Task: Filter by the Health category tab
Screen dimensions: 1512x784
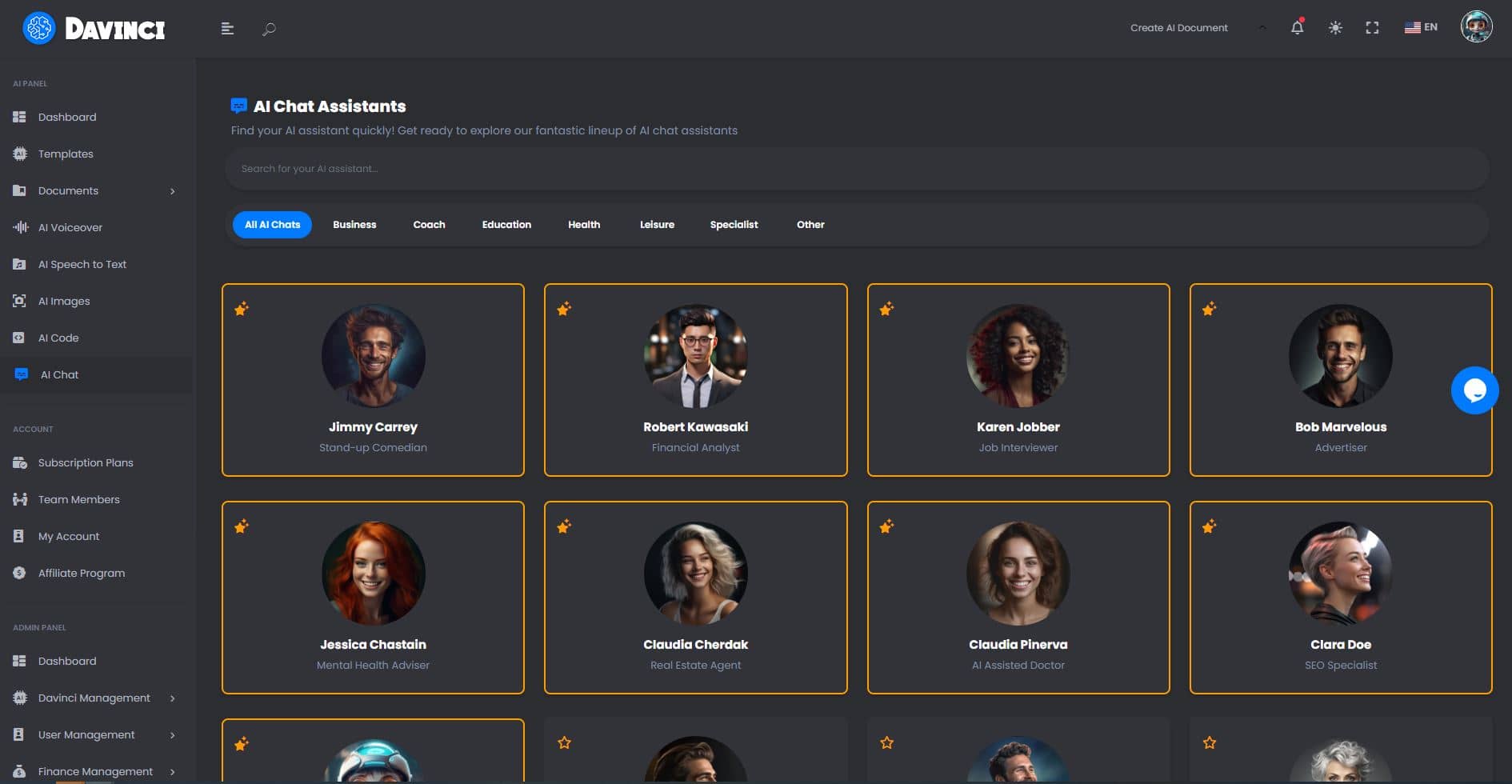Action: point(584,225)
